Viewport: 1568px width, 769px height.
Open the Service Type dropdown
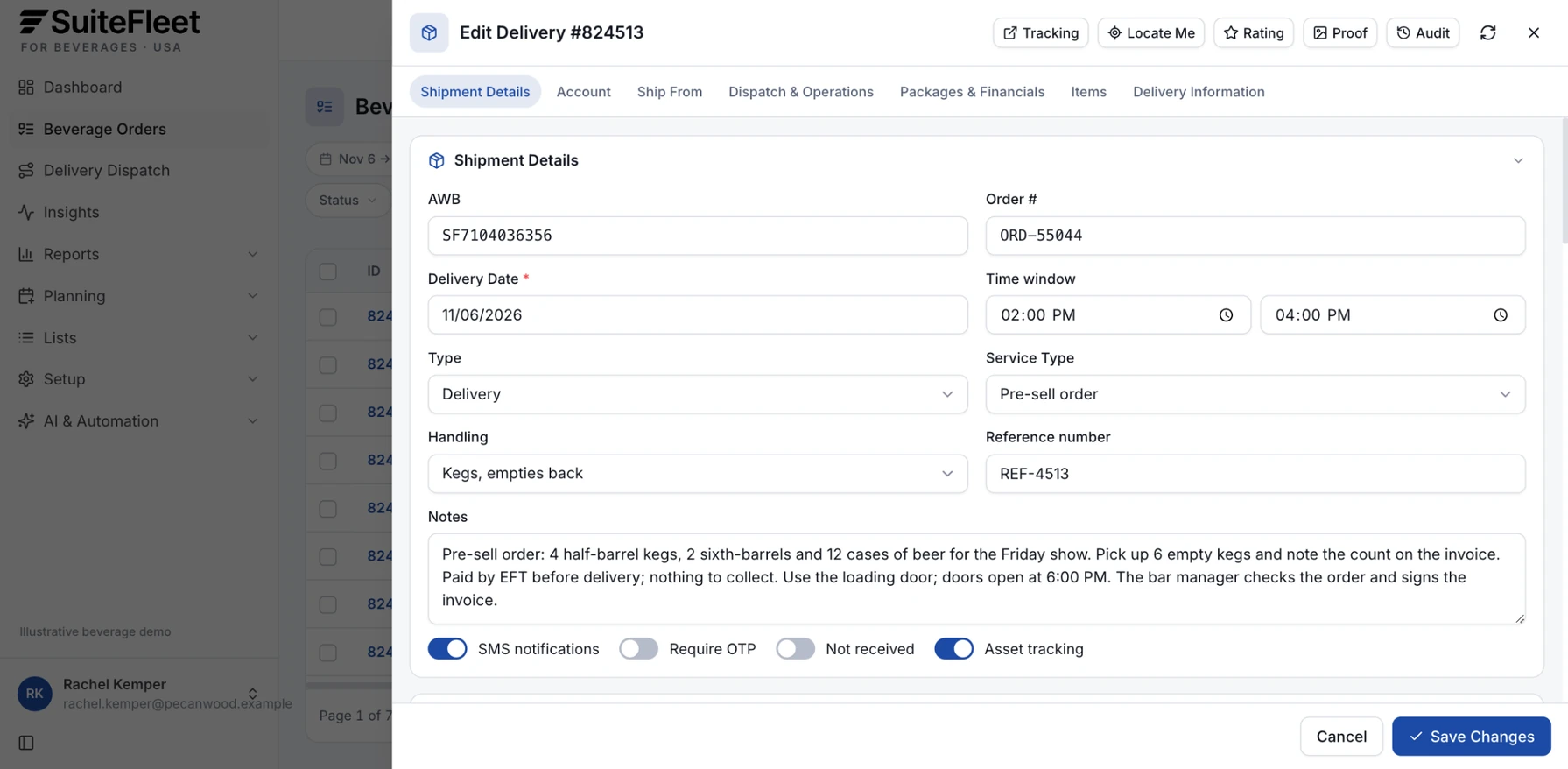(x=1255, y=394)
